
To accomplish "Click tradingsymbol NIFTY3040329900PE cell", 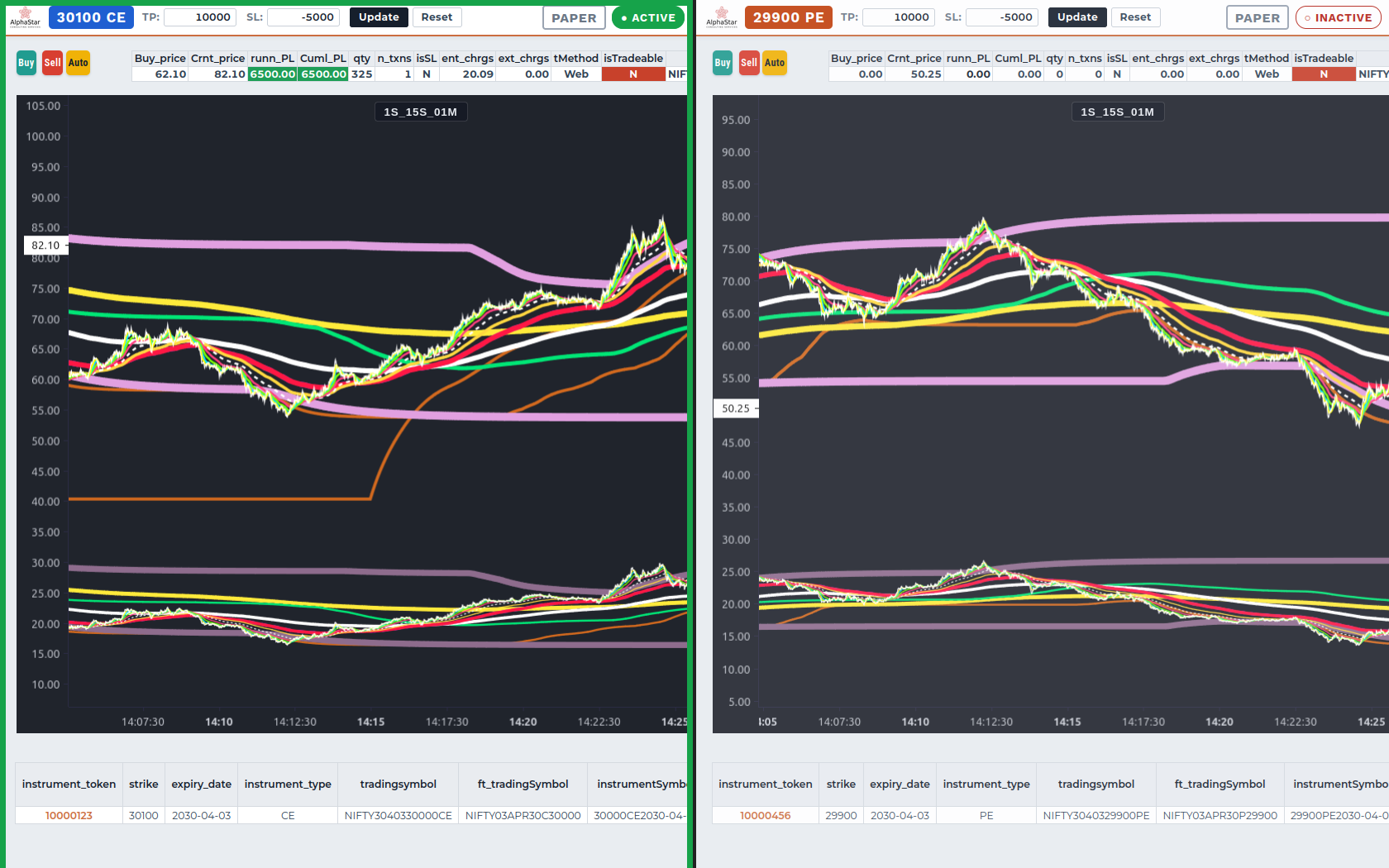I will 1096,815.
